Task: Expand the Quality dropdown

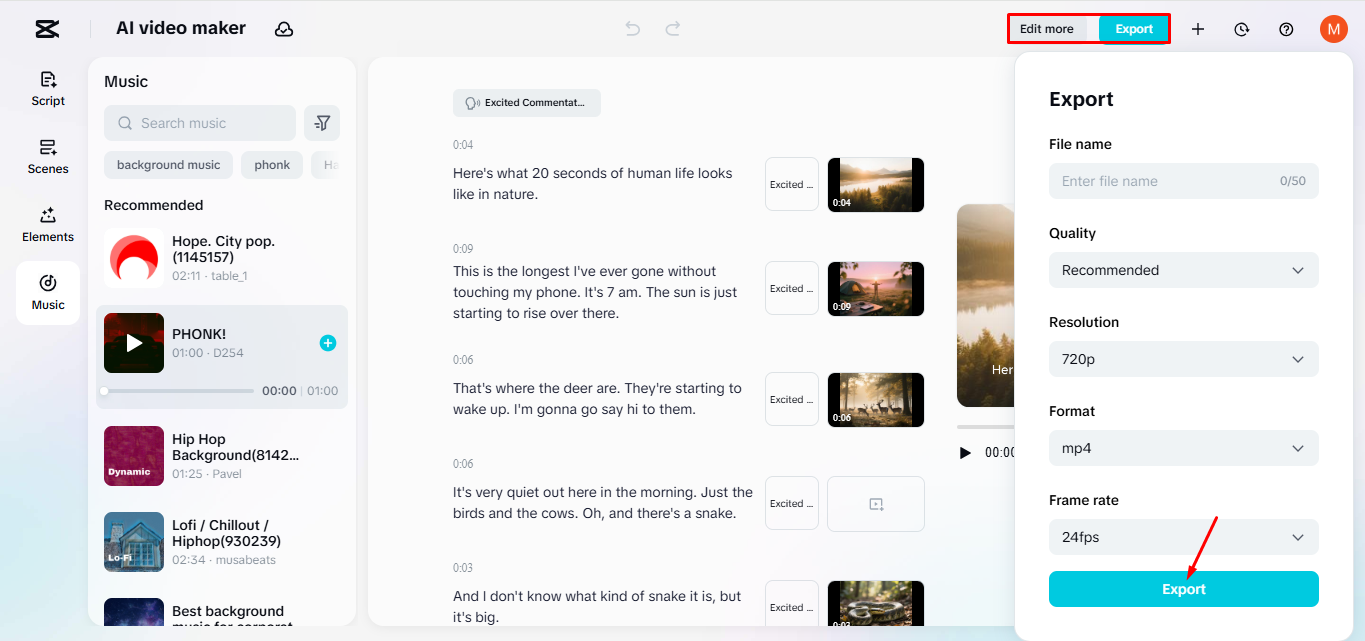Action: [1183, 270]
